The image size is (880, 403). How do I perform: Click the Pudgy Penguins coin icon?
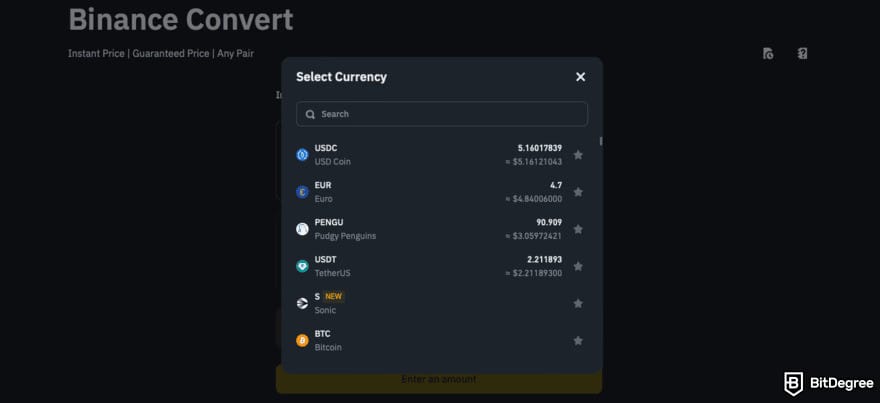tap(302, 229)
